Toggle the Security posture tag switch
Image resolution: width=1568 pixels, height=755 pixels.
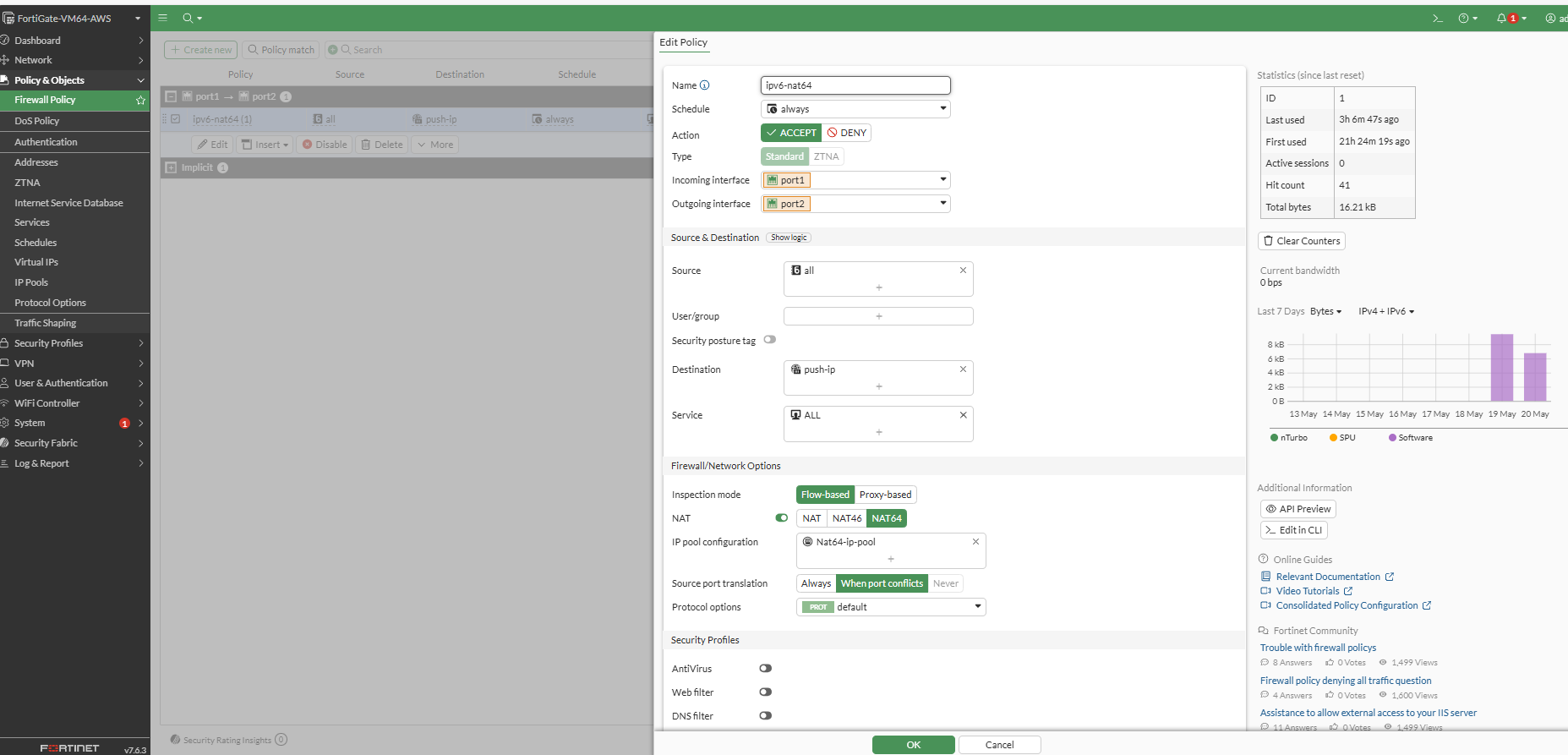pos(769,340)
